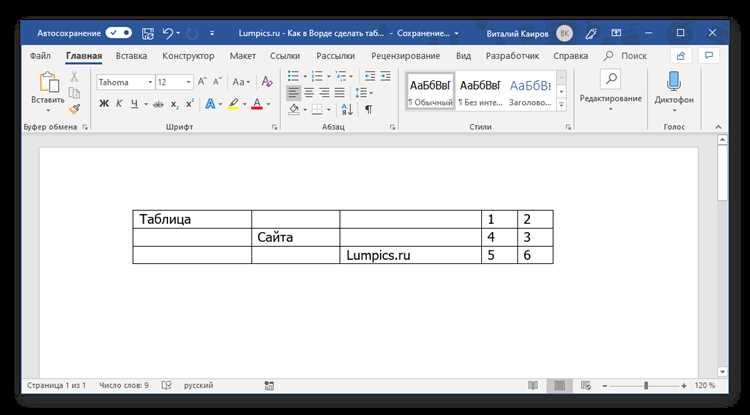Click the Share icon at top right
The width and height of the screenshot is (750, 415).
(x=681, y=56)
